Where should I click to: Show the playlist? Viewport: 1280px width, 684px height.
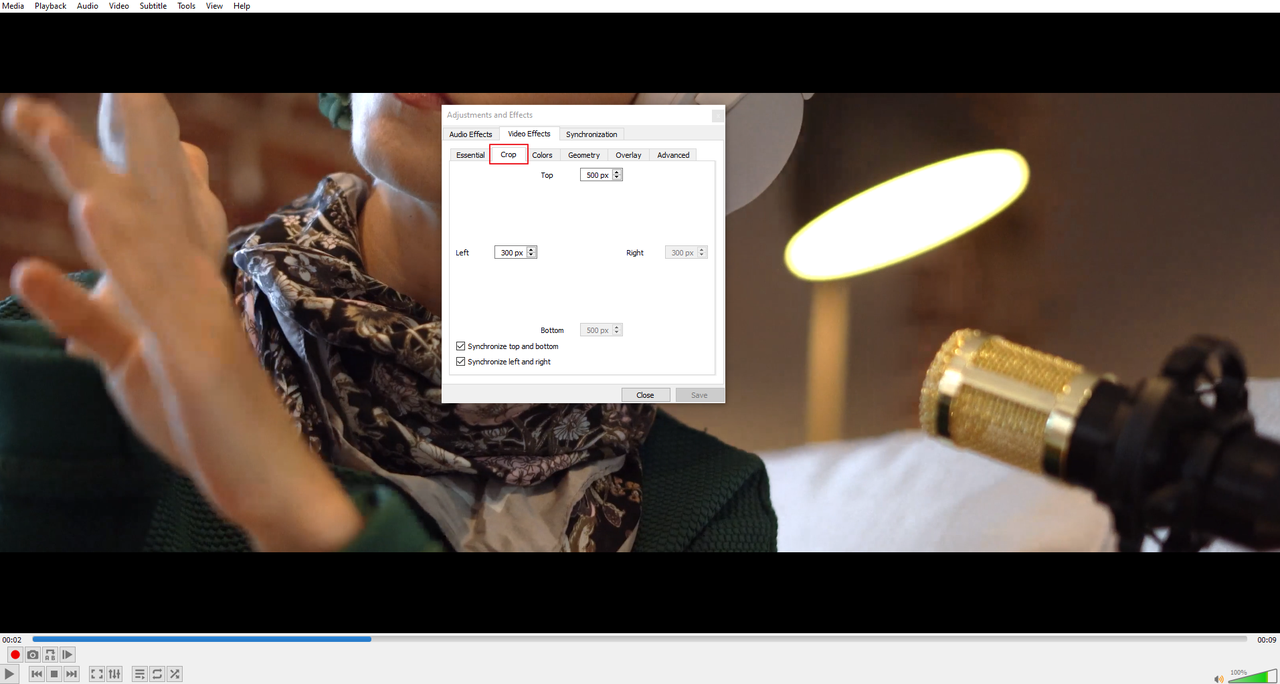tap(140, 675)
